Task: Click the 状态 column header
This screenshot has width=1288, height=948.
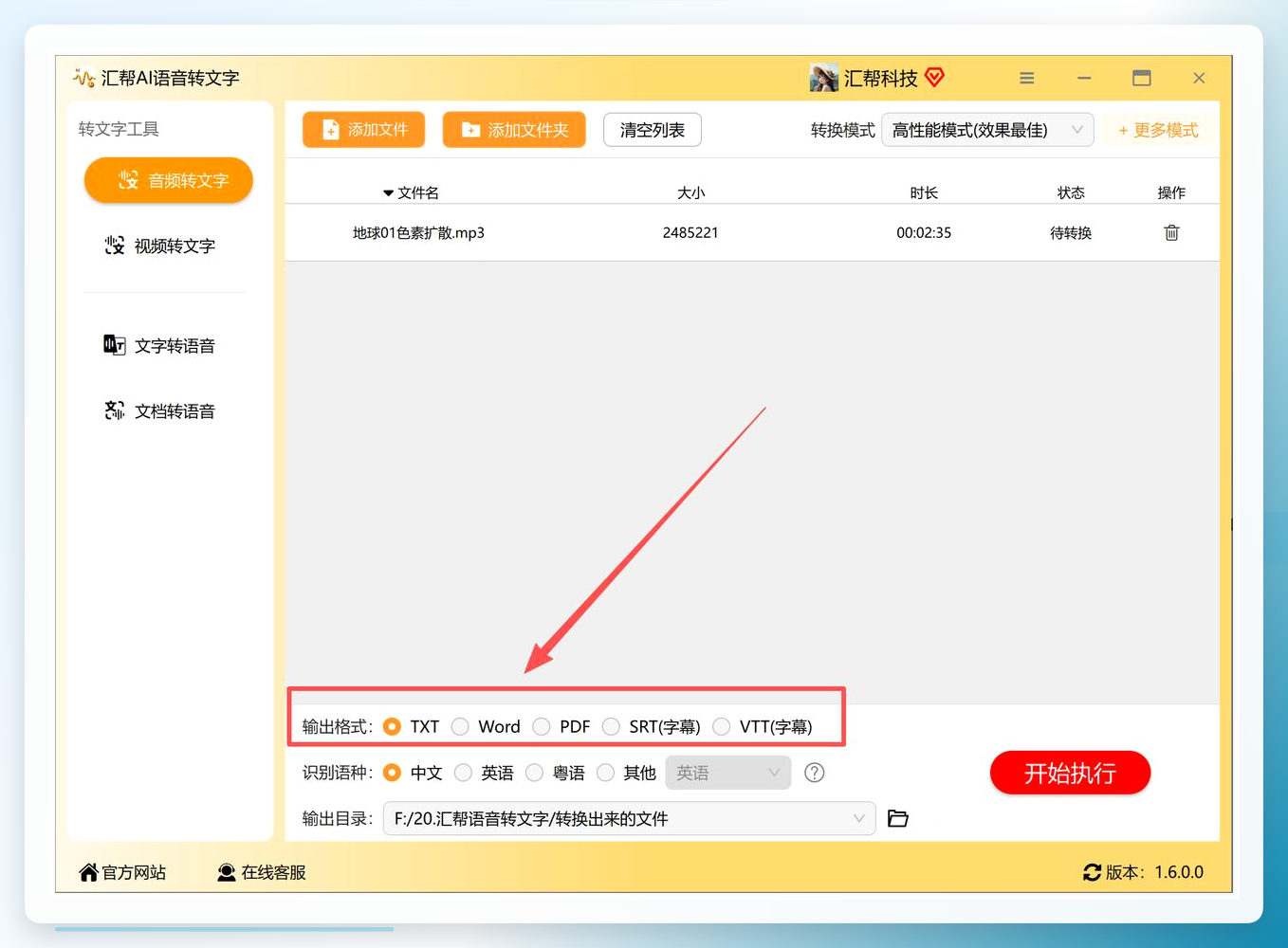Action: point(1071,192)
